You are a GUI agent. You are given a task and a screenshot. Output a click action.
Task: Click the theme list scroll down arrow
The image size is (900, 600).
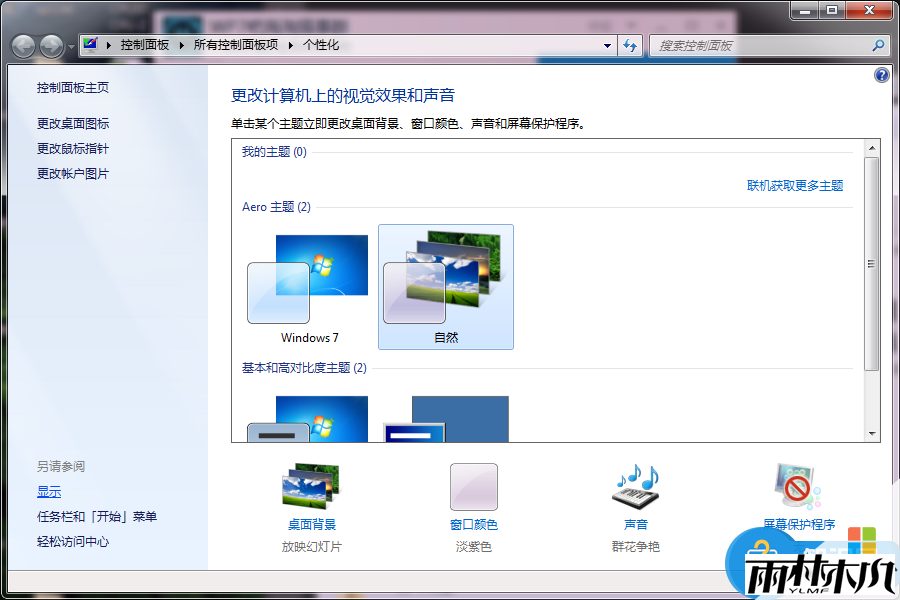[x=872, y=434]
